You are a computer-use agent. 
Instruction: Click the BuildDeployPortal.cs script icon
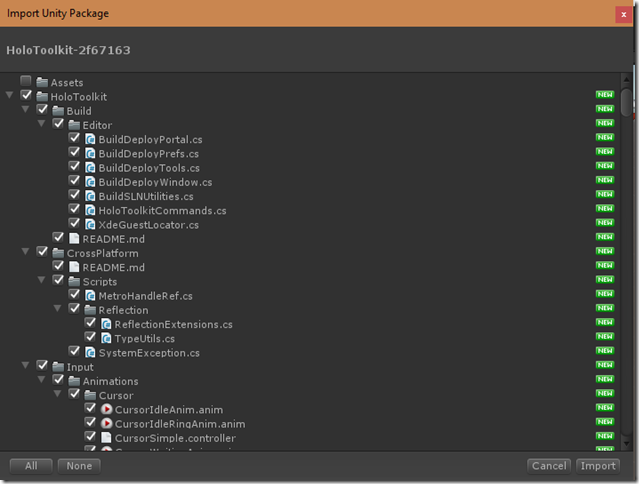tap(90, 139)
